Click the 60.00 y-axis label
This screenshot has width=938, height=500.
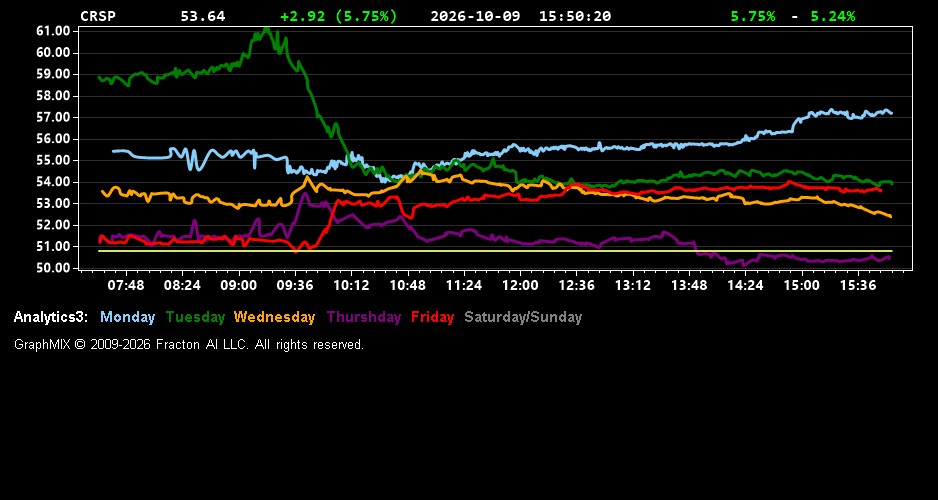pos(54,53)
